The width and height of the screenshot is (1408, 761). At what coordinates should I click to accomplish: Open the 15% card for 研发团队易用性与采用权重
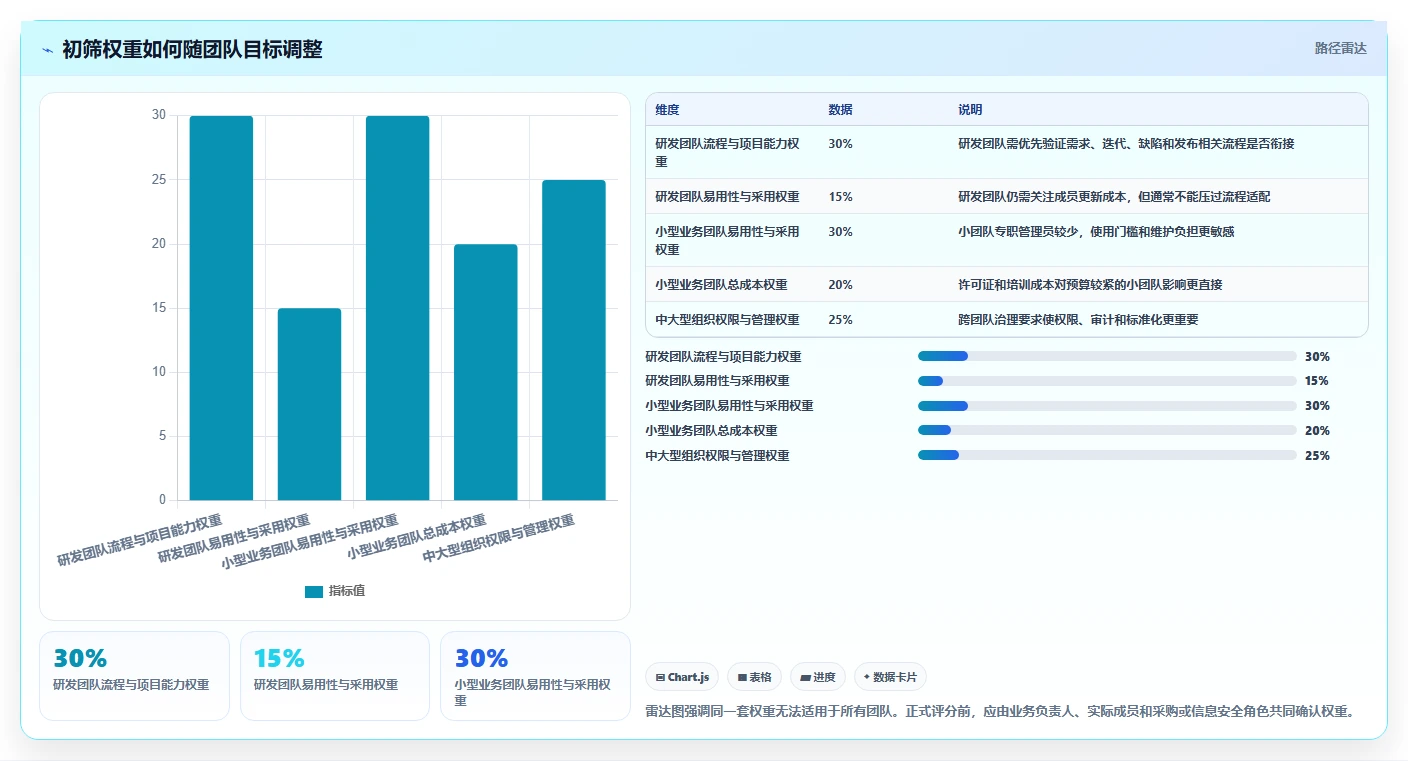[x=335, y=676]
